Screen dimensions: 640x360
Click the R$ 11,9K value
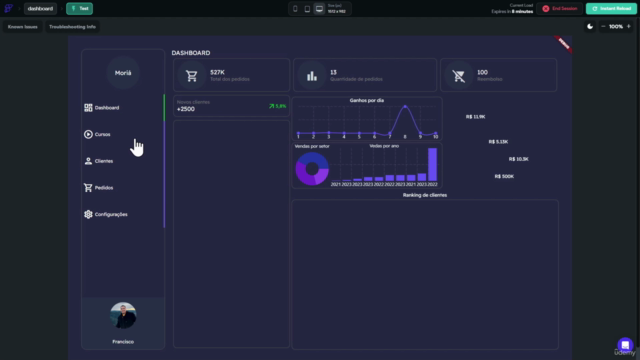pos(476,117)
